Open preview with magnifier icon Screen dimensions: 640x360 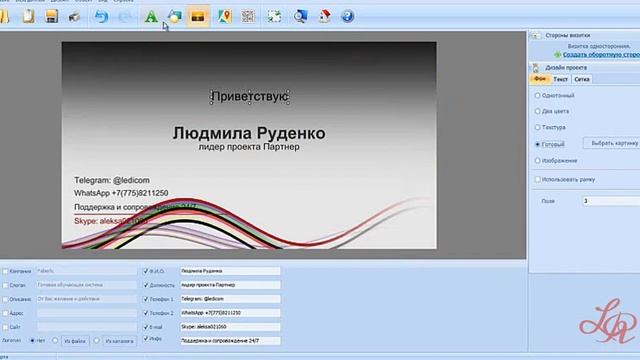point(300,17)
